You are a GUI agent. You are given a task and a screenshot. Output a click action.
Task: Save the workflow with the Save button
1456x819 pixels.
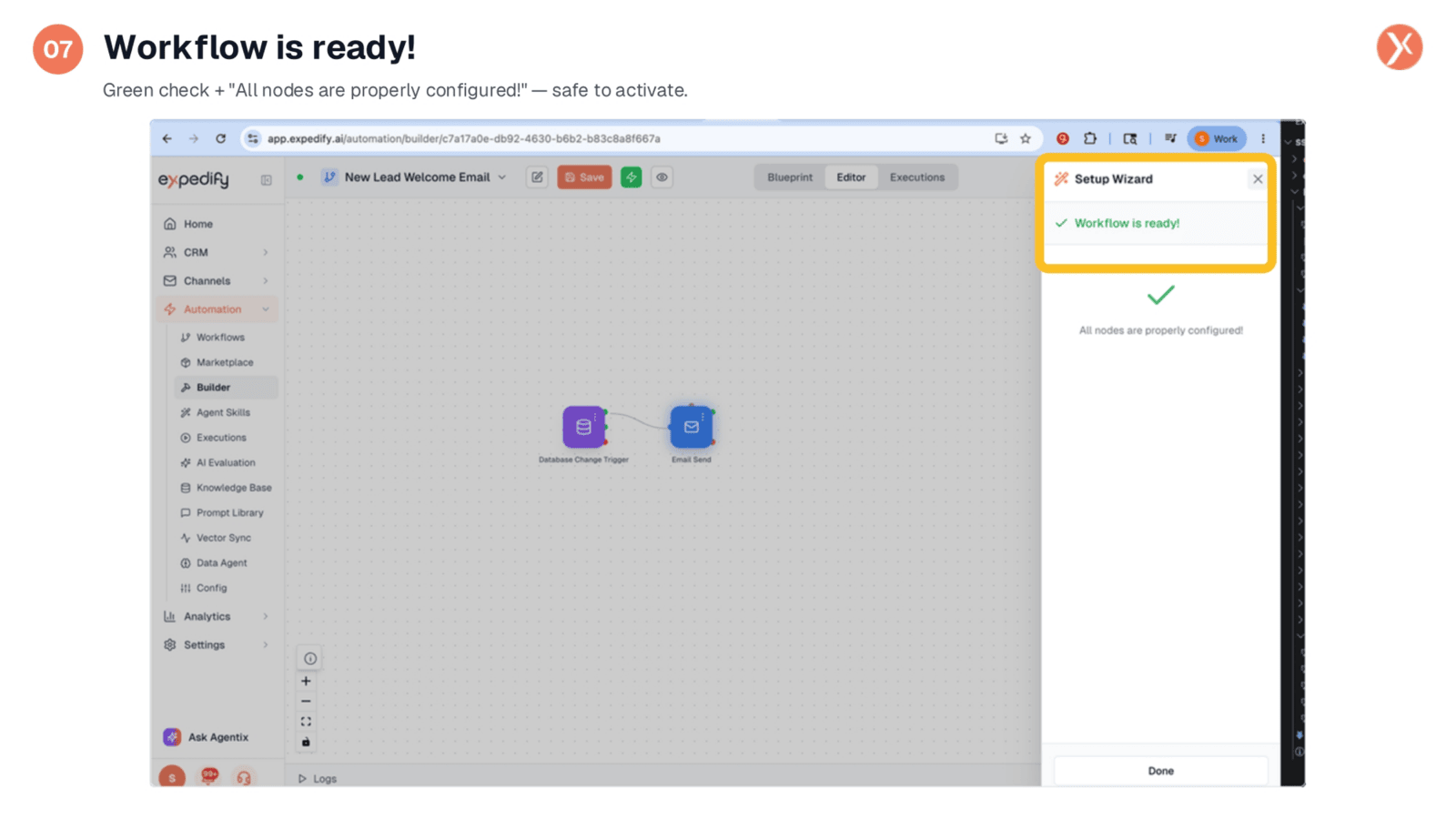pos(584,177)
